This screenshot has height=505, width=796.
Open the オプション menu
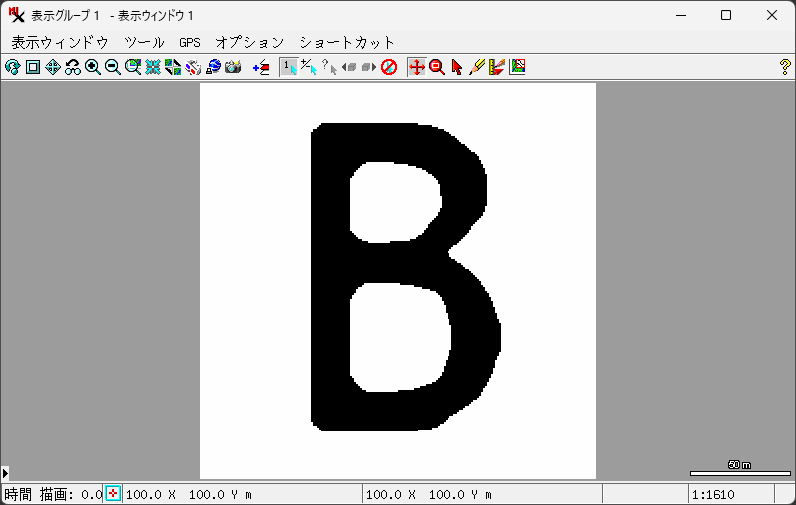pyautogui.click(x=250, y=42)
